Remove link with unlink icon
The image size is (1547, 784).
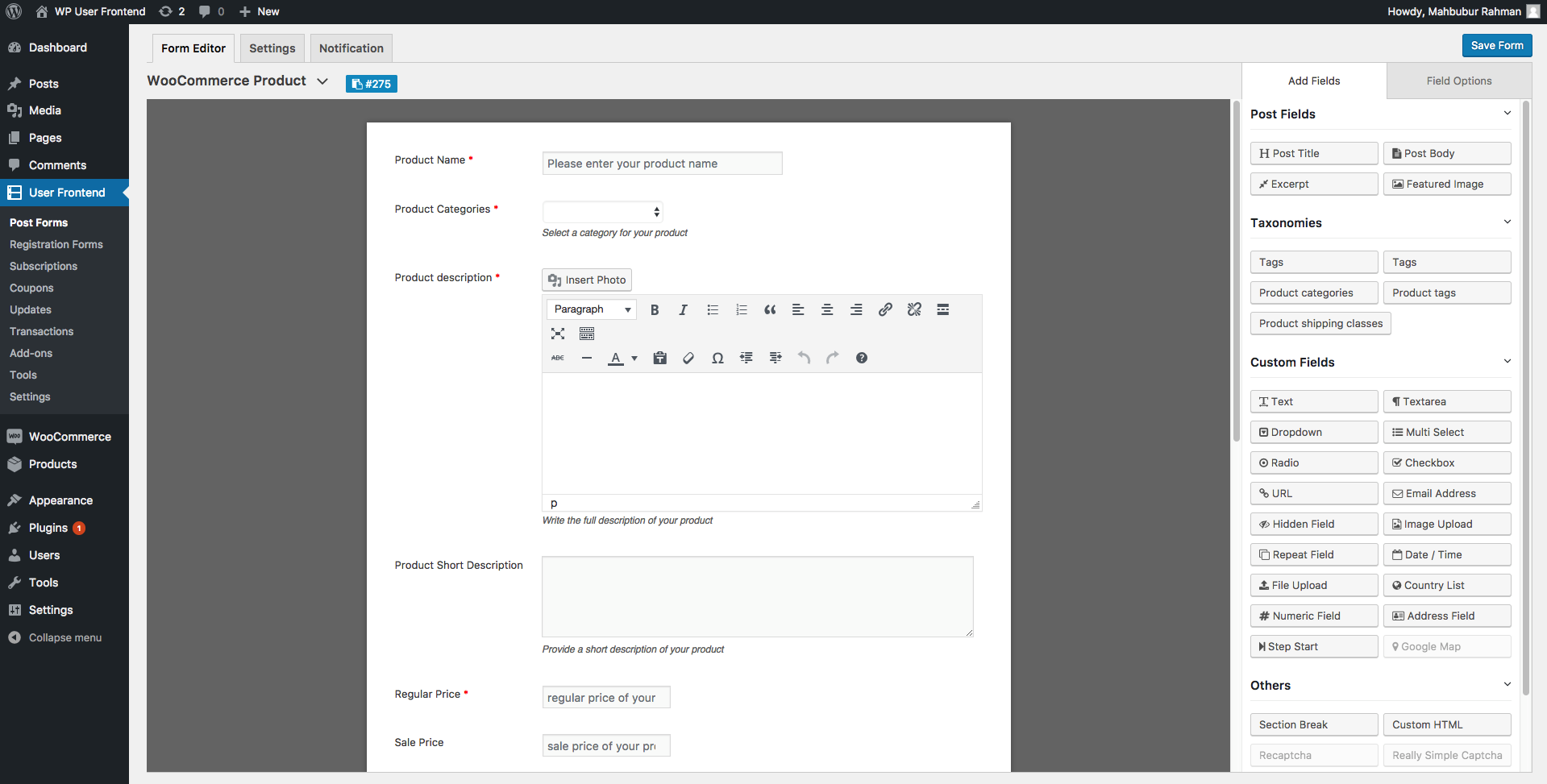pos(914,309)
